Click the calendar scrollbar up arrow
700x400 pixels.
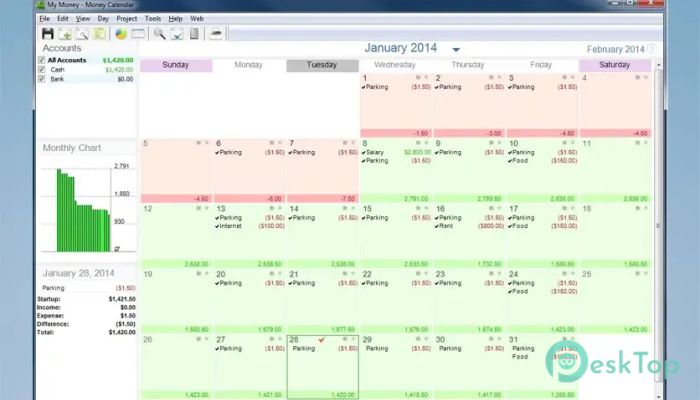point(658,65)
